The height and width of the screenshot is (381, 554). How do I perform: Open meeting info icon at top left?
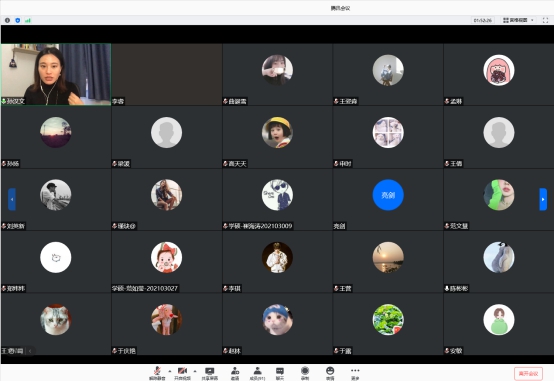tap(7, 20)
